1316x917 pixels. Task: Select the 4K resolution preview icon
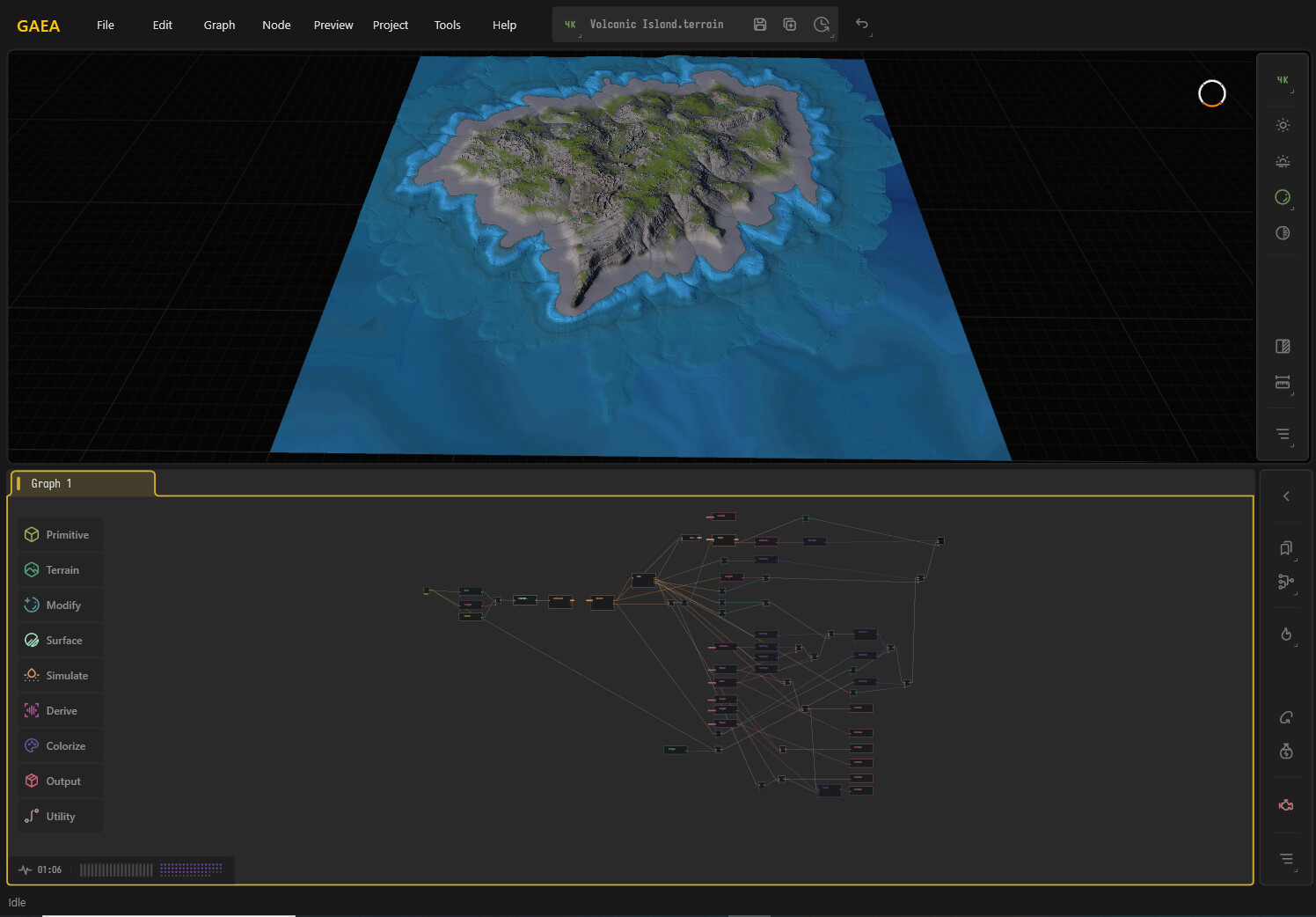pos(1282,80)
